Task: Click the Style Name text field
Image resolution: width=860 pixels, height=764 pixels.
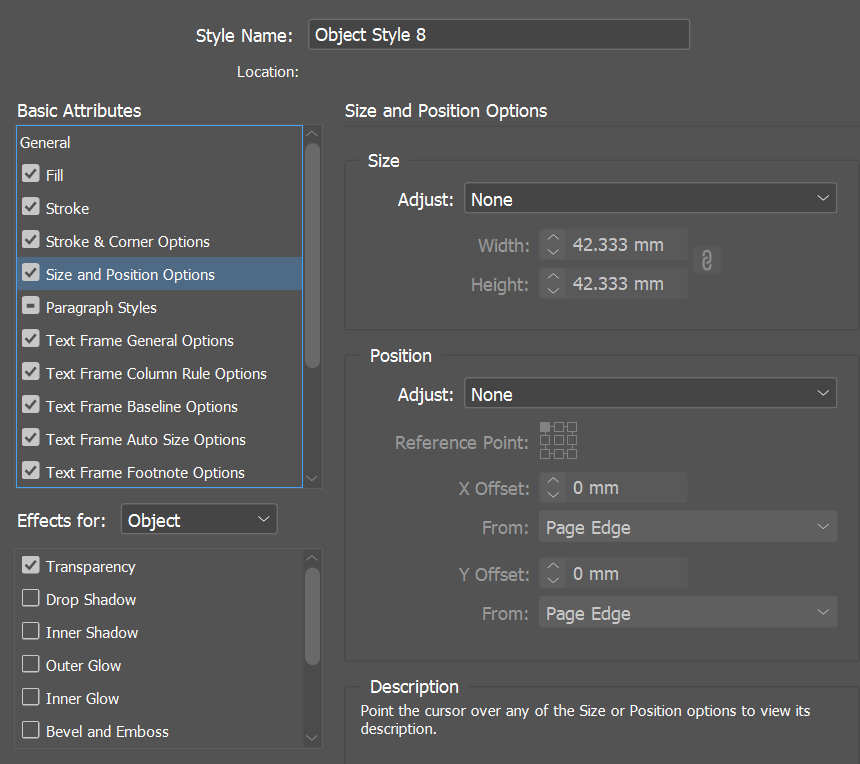Action: click(498, 35)
